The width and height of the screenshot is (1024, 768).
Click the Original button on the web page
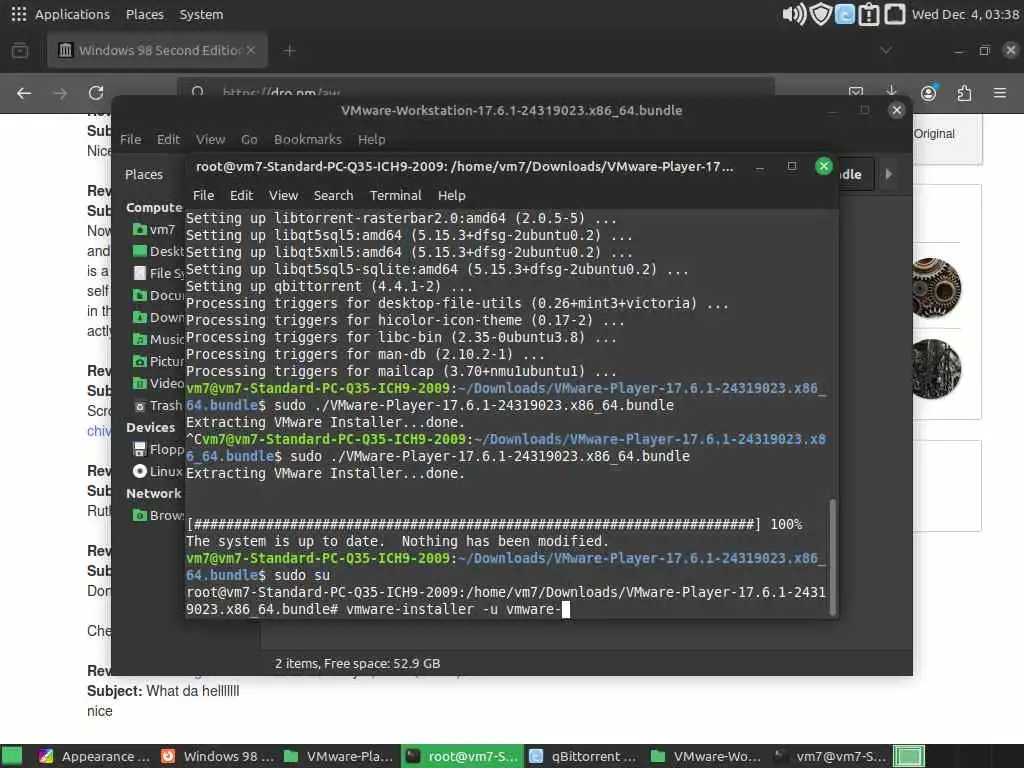tap(934, 134)
